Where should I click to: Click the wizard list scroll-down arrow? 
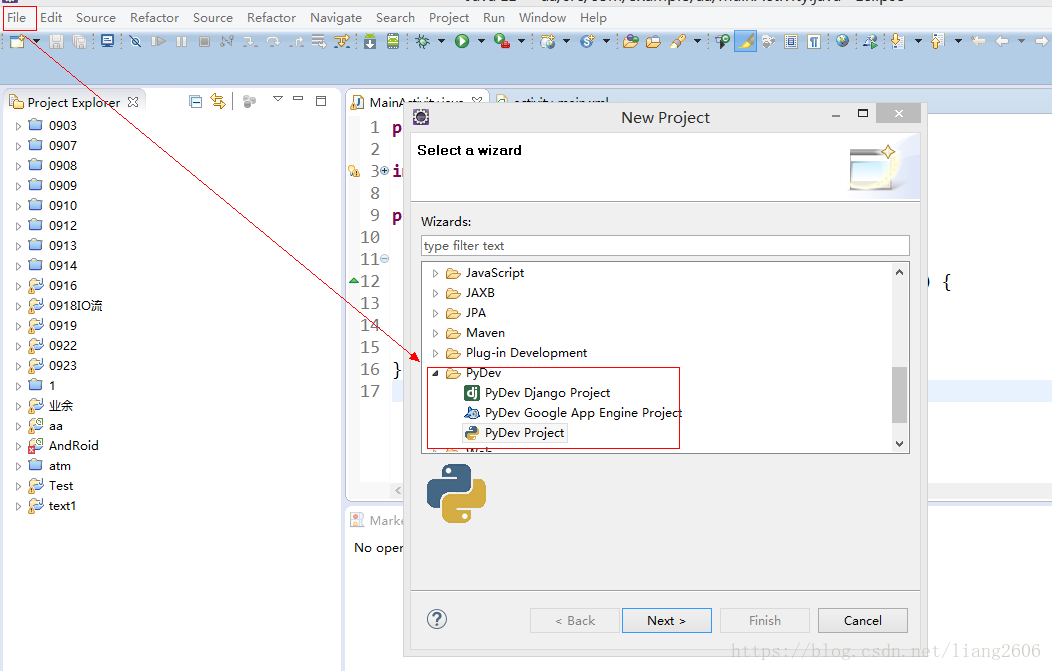point(899,444)
